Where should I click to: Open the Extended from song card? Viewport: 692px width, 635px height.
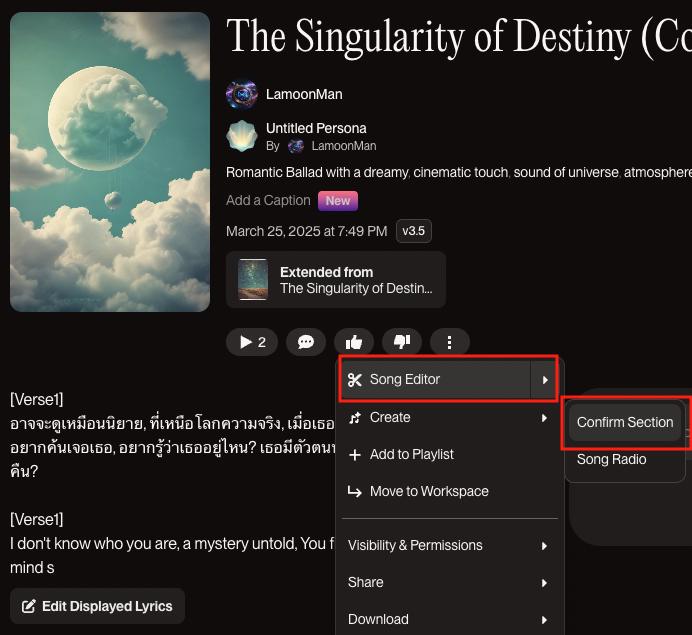(336, 280)
